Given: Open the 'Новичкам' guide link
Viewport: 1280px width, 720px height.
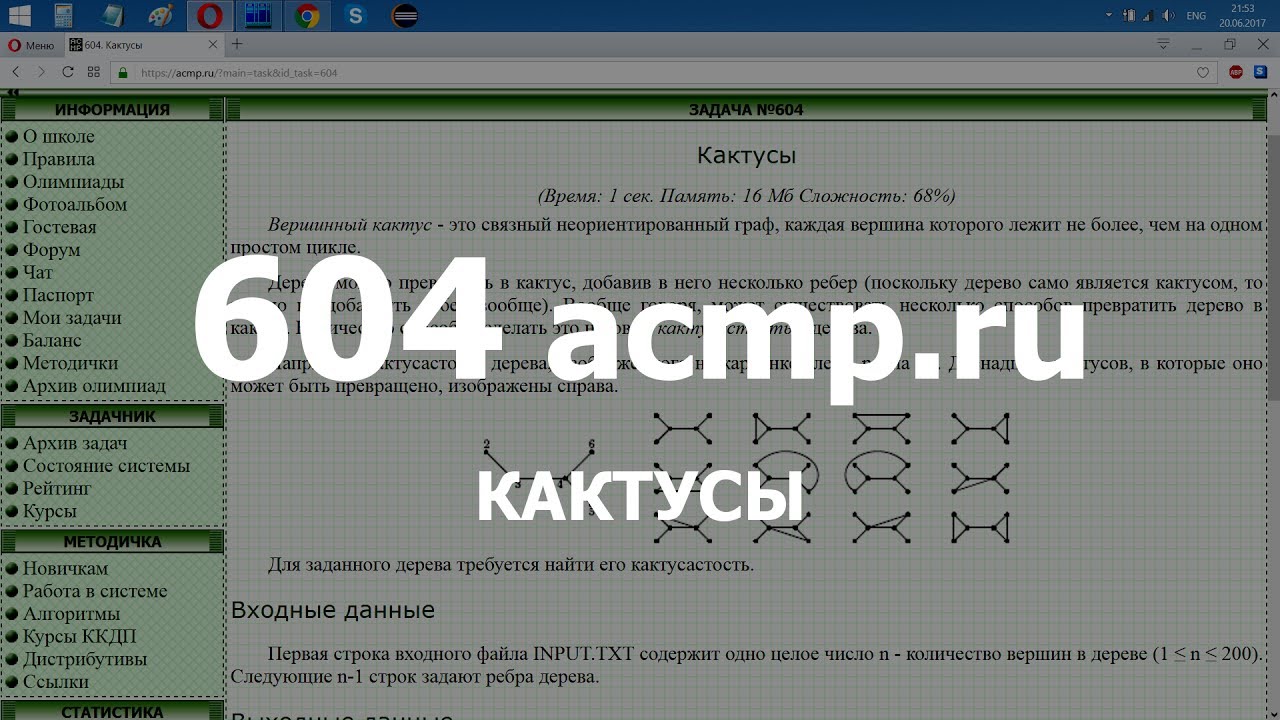Looking at the screenshot, I should [66, 568].
